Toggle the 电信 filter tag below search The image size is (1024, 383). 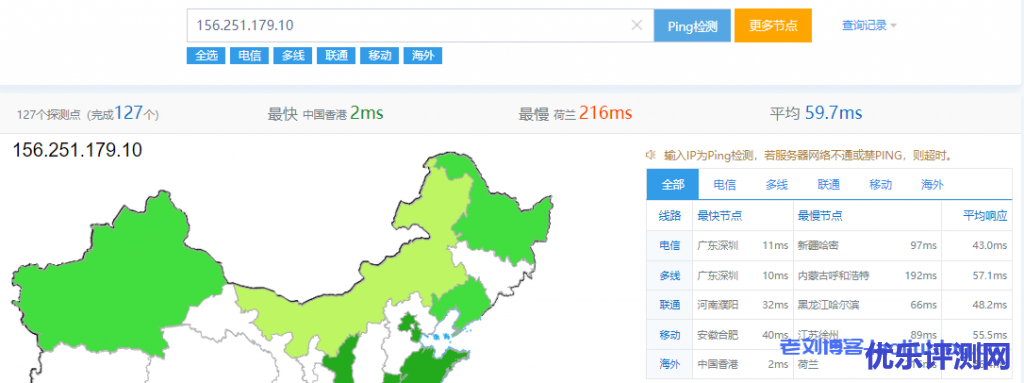[249, 56]
